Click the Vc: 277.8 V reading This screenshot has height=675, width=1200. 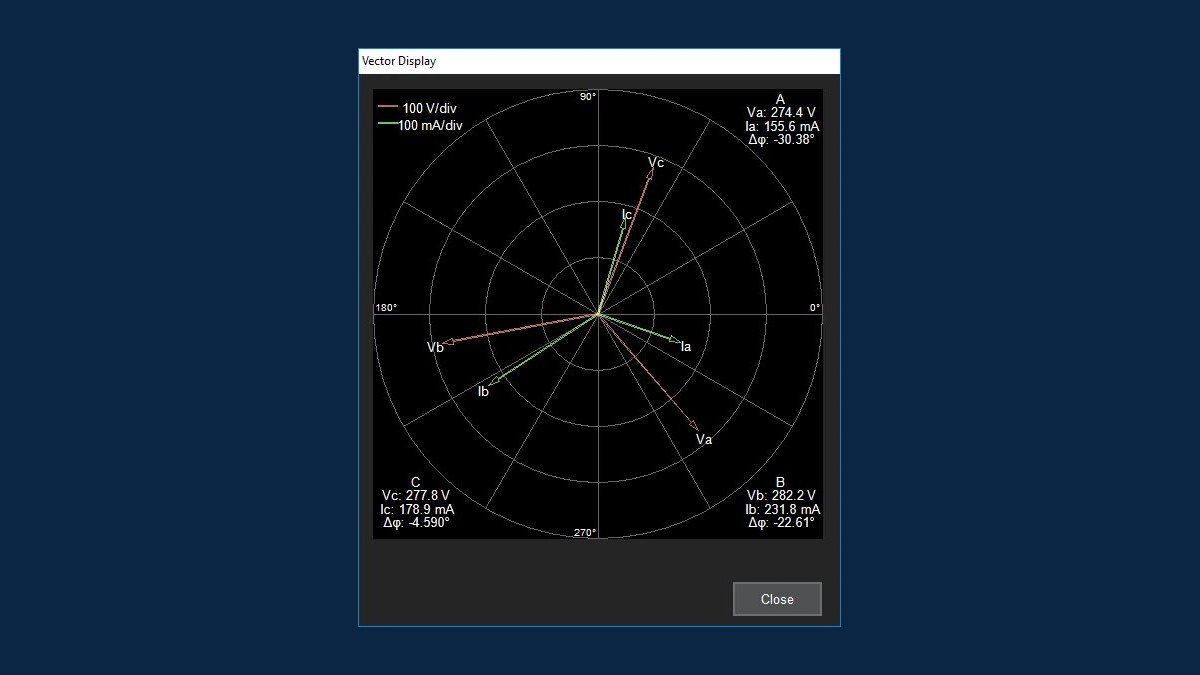pyautogui.click(x=416, y=495)
